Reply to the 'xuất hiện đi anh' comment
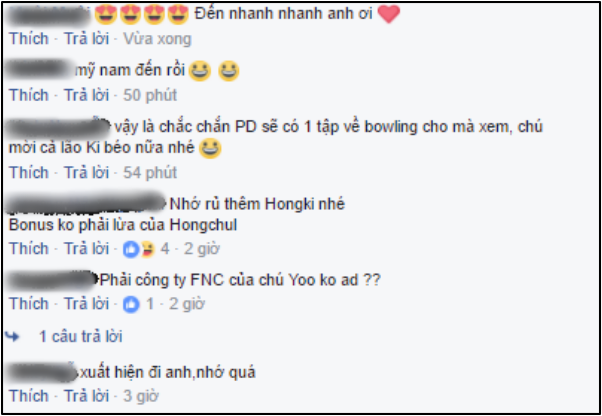This screenshot has height=416, width=602. click(86, 396)
